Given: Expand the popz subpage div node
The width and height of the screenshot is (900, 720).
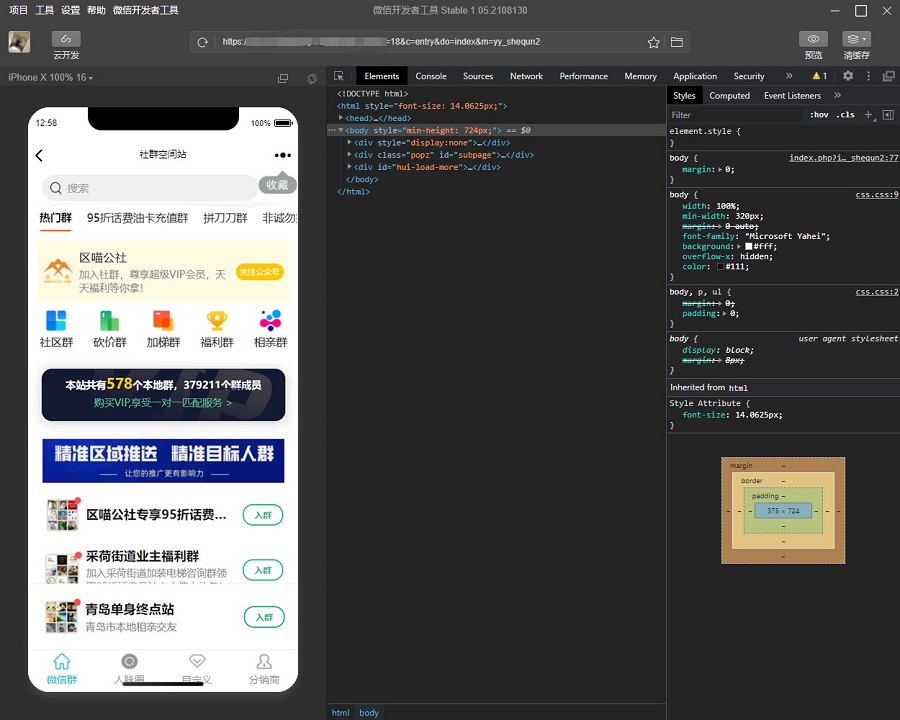Looking at the screenshot, I should 350,154.
